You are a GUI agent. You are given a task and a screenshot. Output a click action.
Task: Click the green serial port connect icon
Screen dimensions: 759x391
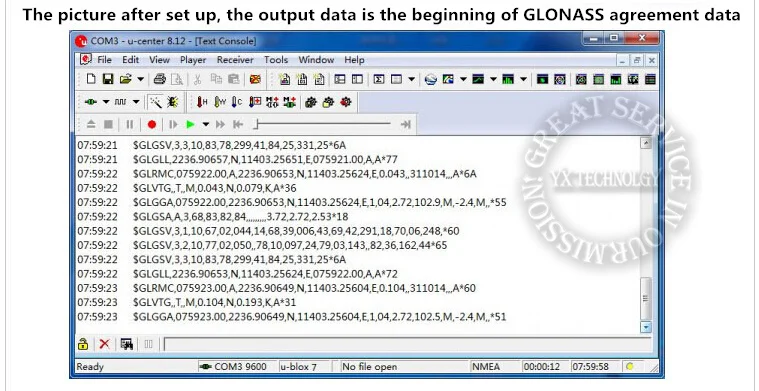(91, 102)
